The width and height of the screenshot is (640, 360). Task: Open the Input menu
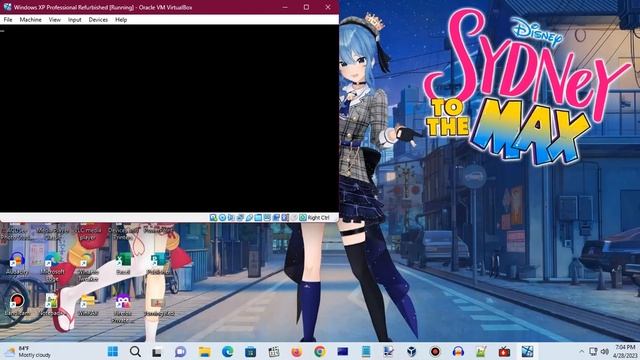point(74,20)
